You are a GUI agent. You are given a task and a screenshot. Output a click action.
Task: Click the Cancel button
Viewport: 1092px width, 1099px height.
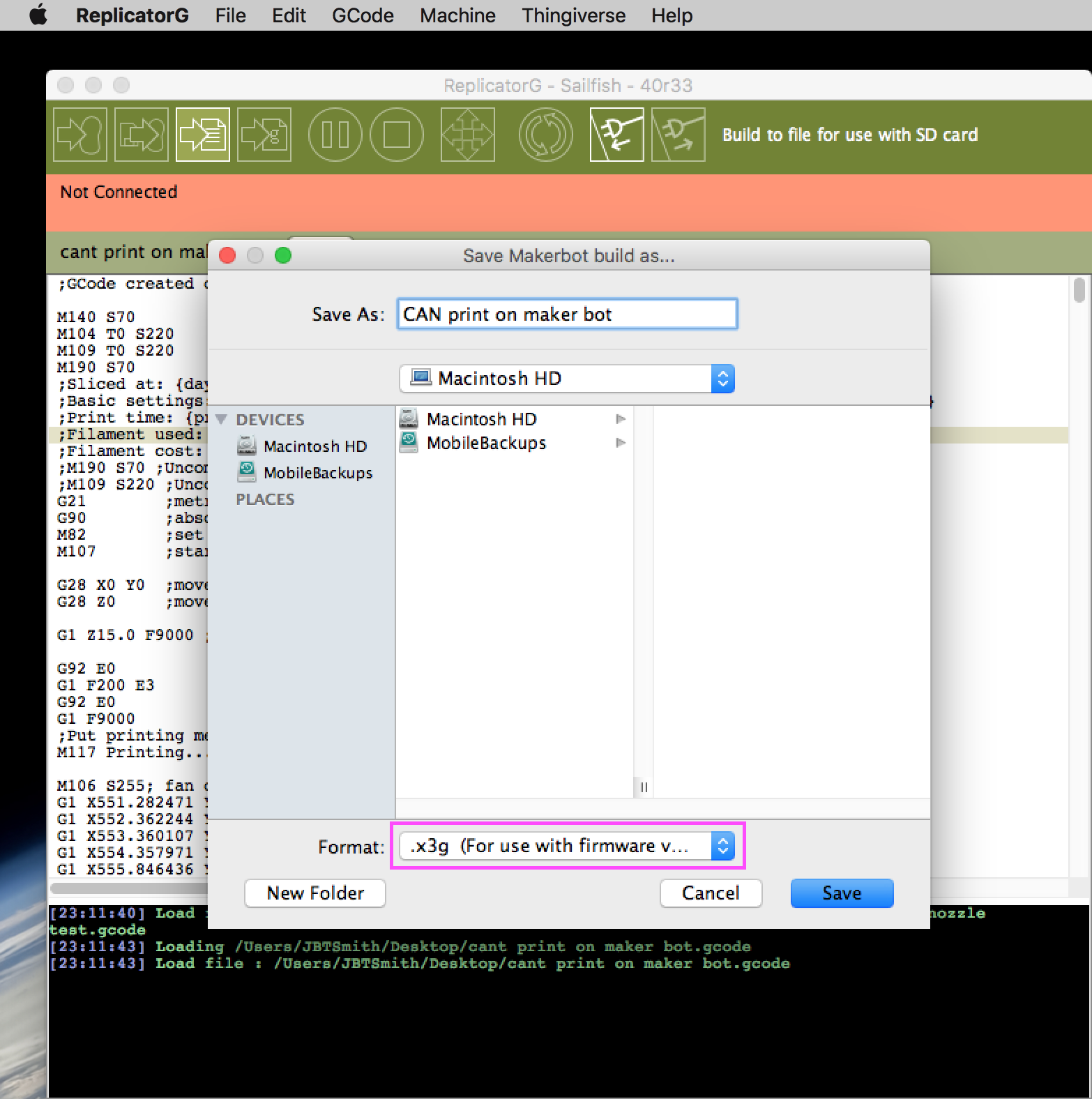pyautogui.click(x=711, y=893)
